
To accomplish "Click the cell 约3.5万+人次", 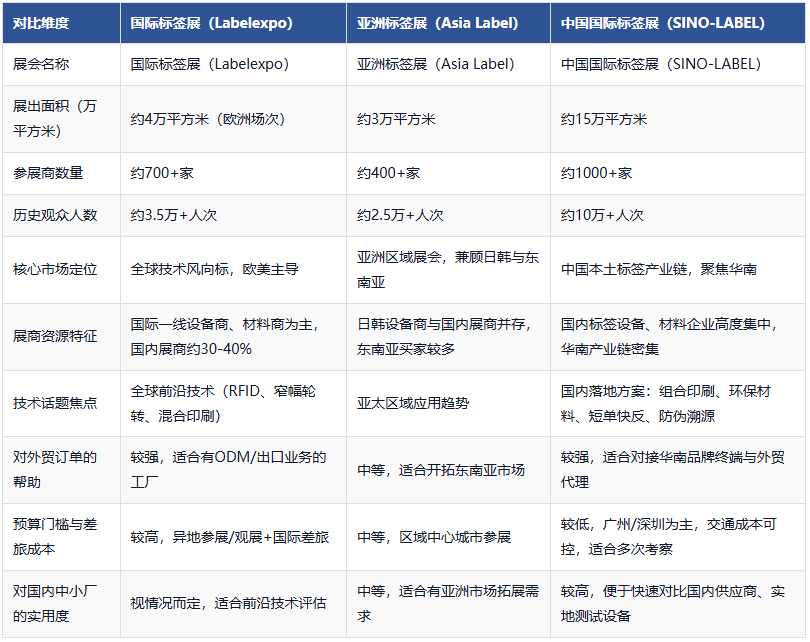I will tap(233, 215).
